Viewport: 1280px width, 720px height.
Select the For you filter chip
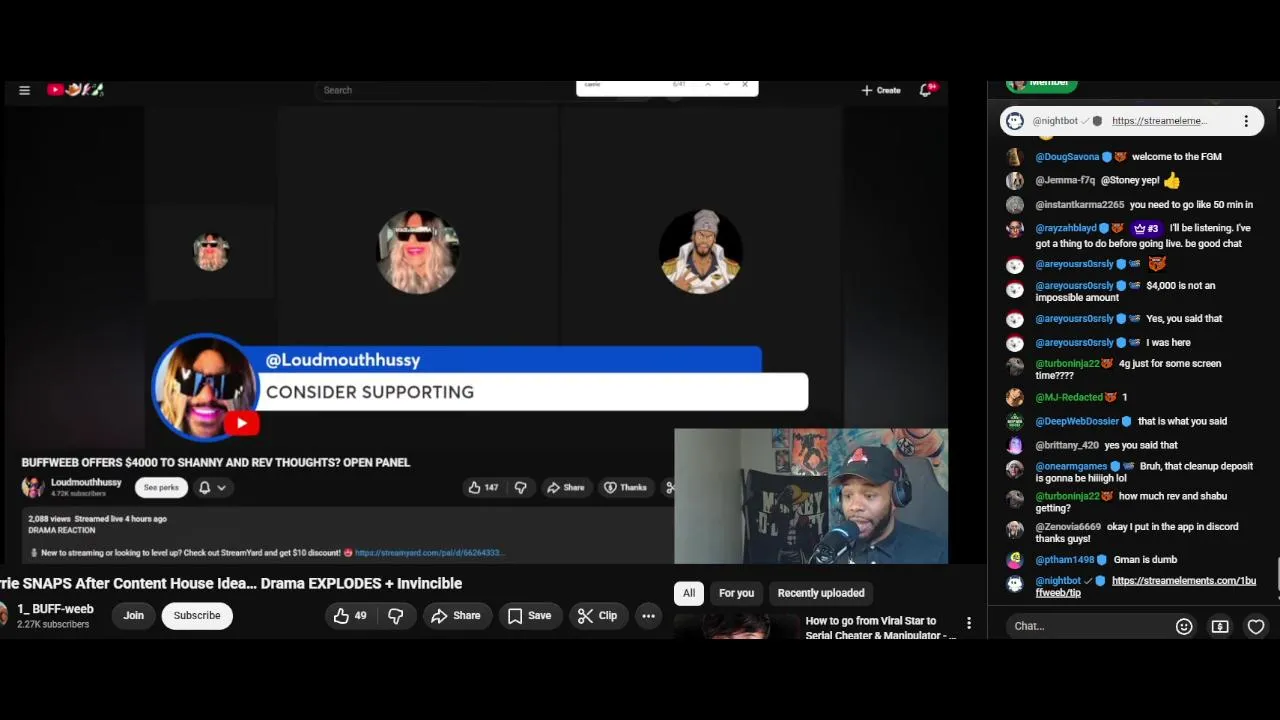tap(736, 593)
